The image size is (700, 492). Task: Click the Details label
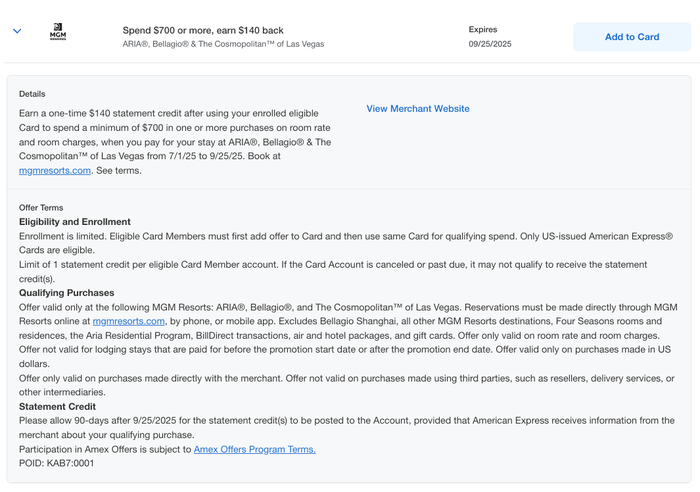point(32,94)
